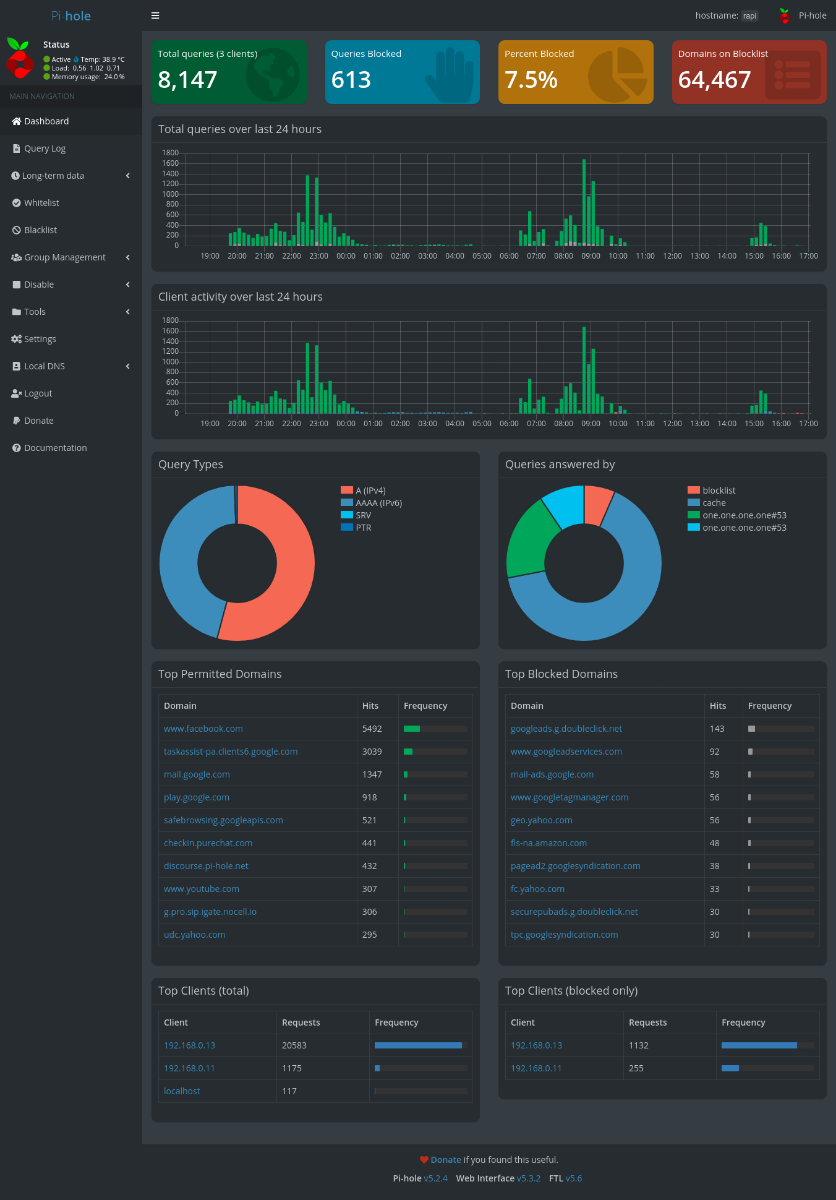This screenshot has height=1200, width=836.
Task: Open 192.168.0.11 in Top Clients (blocked only)
Action: click(x=536, y=1068)
